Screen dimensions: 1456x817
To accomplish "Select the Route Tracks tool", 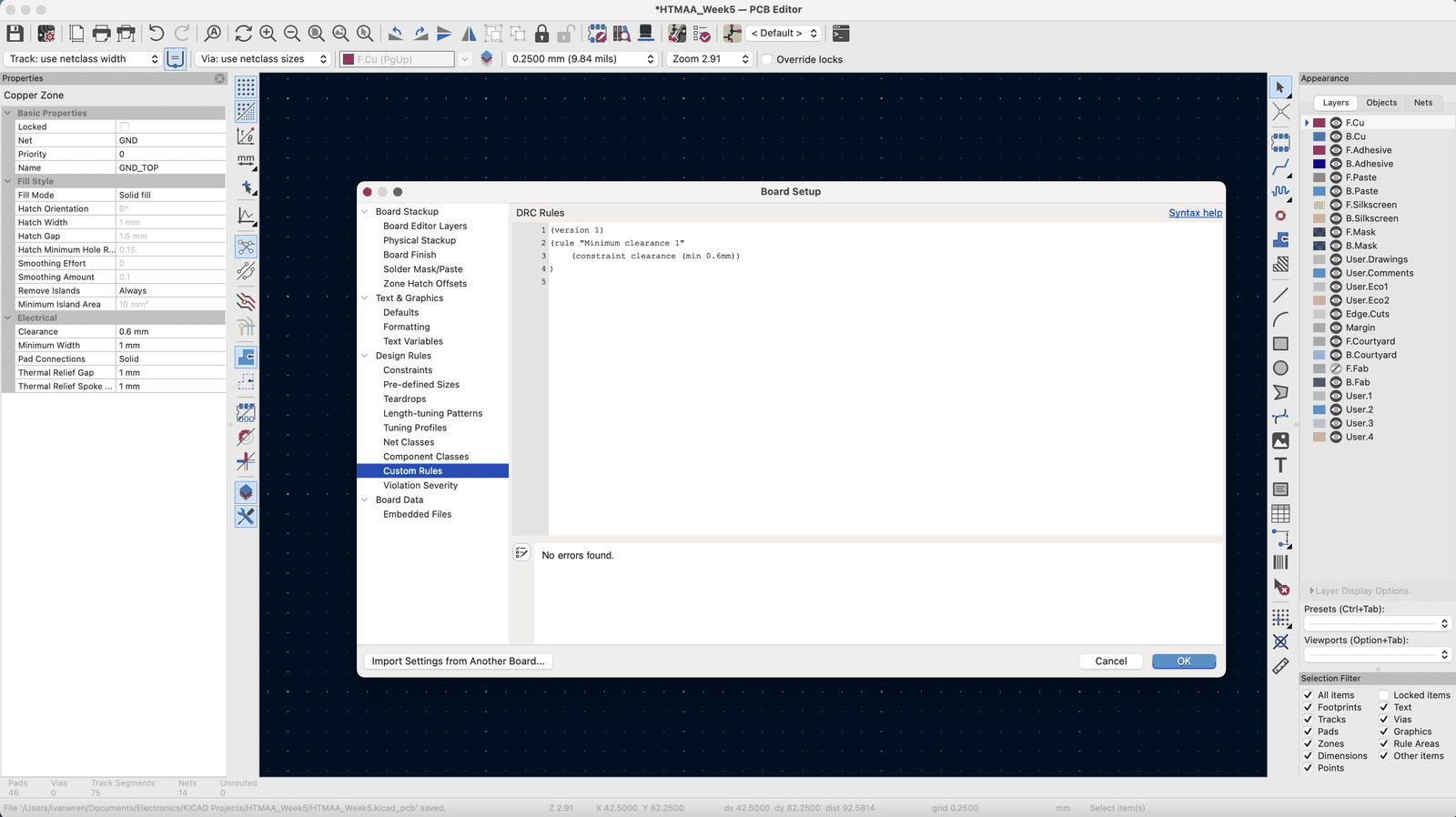I will (x=1280, y=167).
